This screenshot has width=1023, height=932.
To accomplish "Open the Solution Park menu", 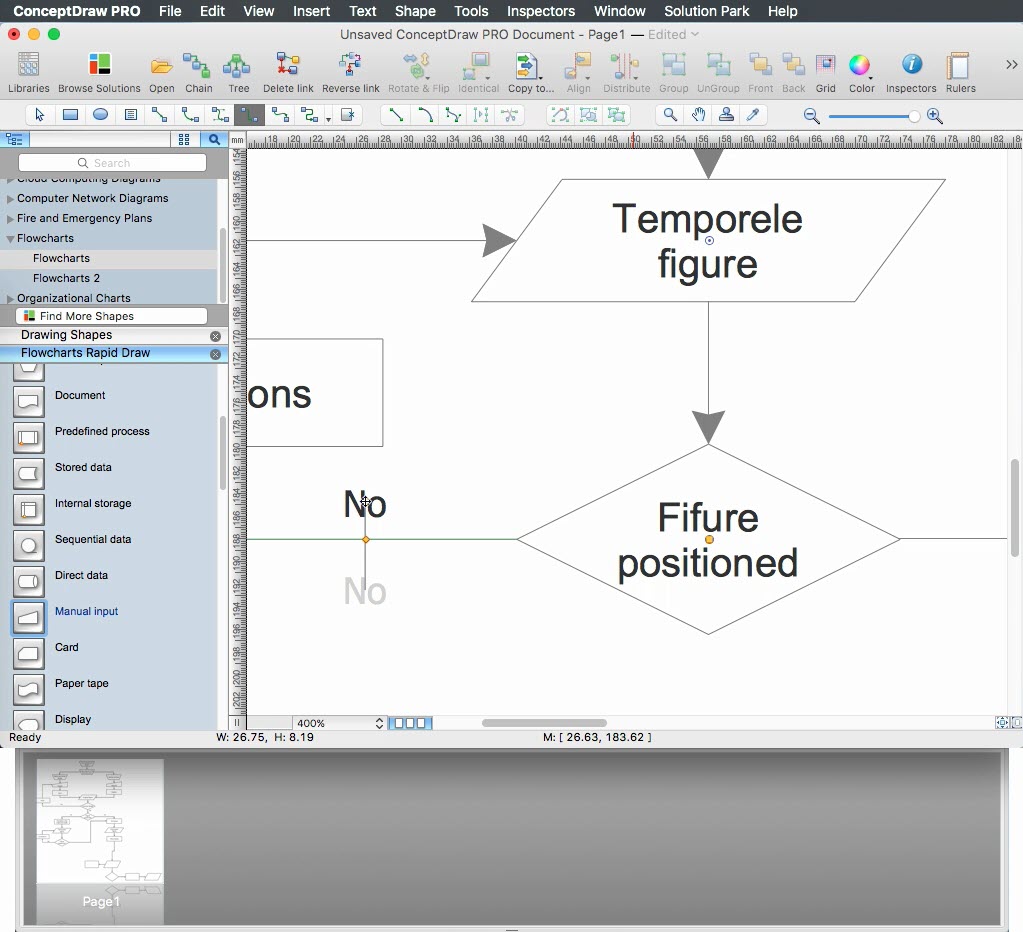I will [x=707, y=11].
